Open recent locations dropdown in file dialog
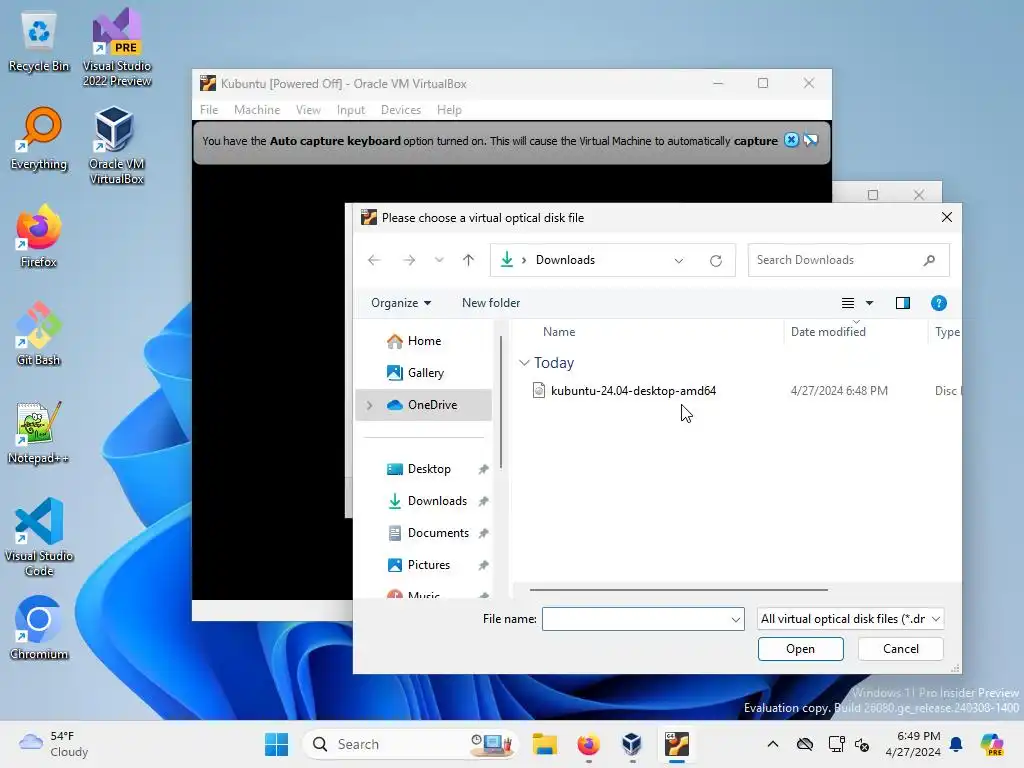This screenshot has height=768, width=1024. (x=439, y=260)
